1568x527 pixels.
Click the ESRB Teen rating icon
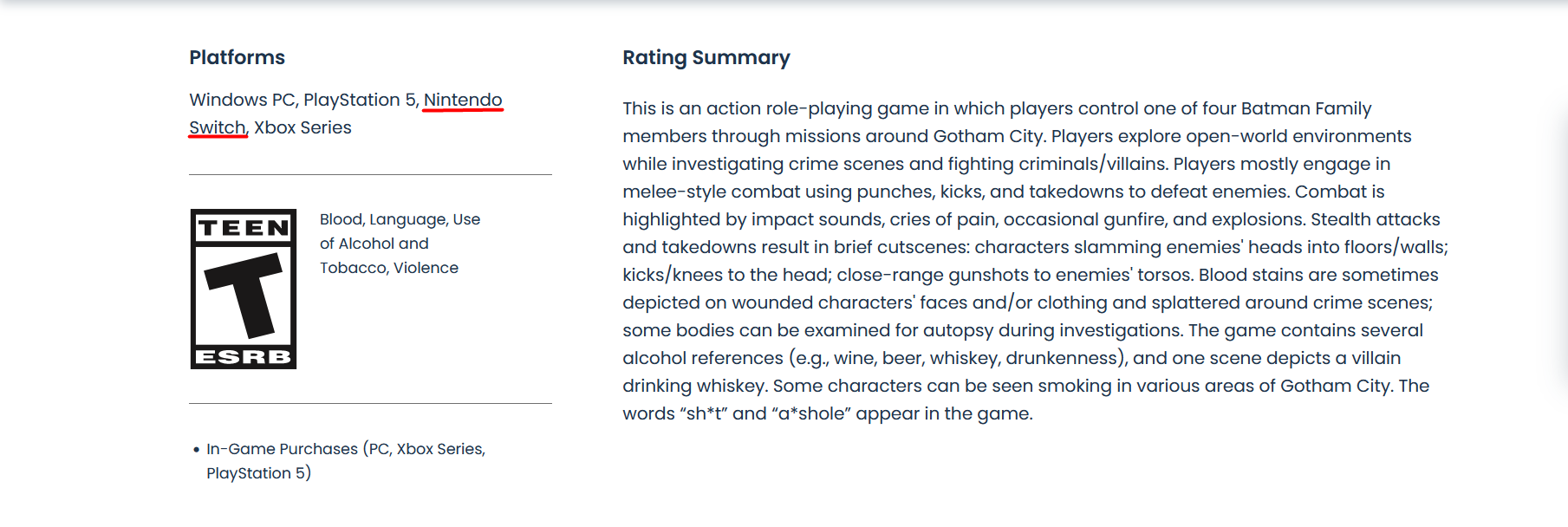[244, 289]
